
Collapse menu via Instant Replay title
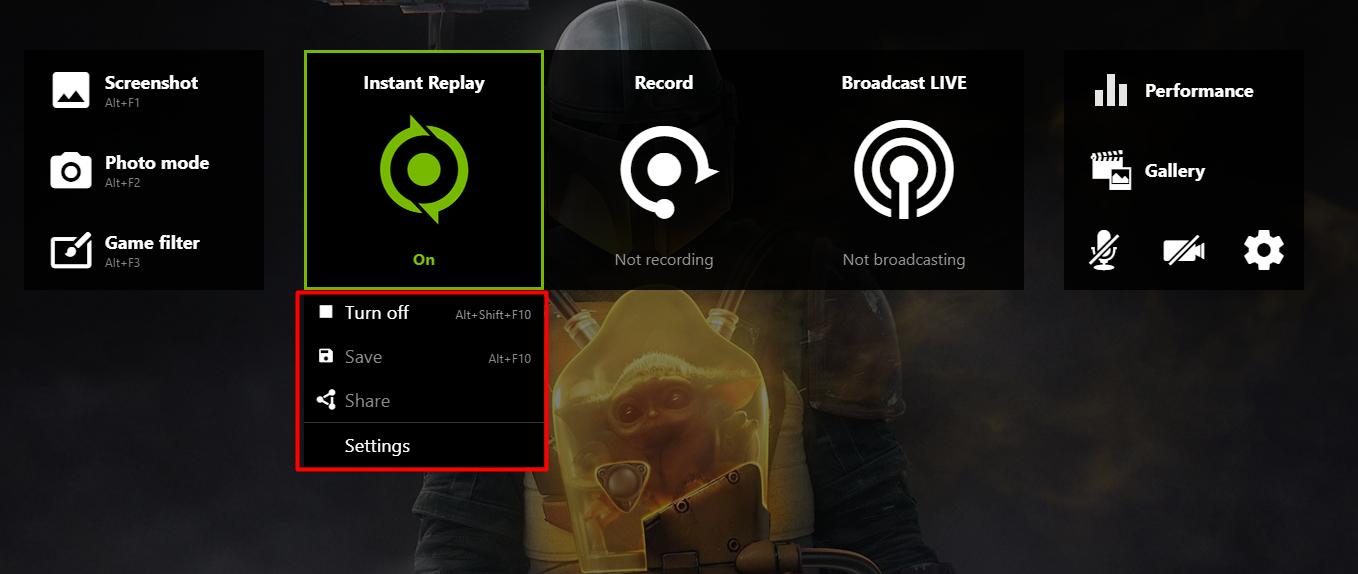424,83
